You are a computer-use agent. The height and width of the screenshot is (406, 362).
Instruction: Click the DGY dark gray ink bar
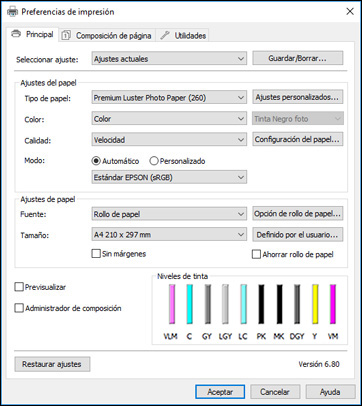[297, 304]
